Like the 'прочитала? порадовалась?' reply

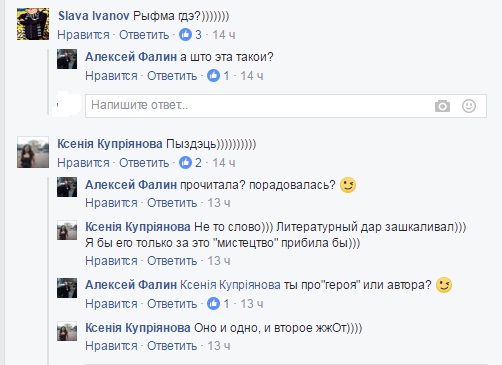(111, 203)
